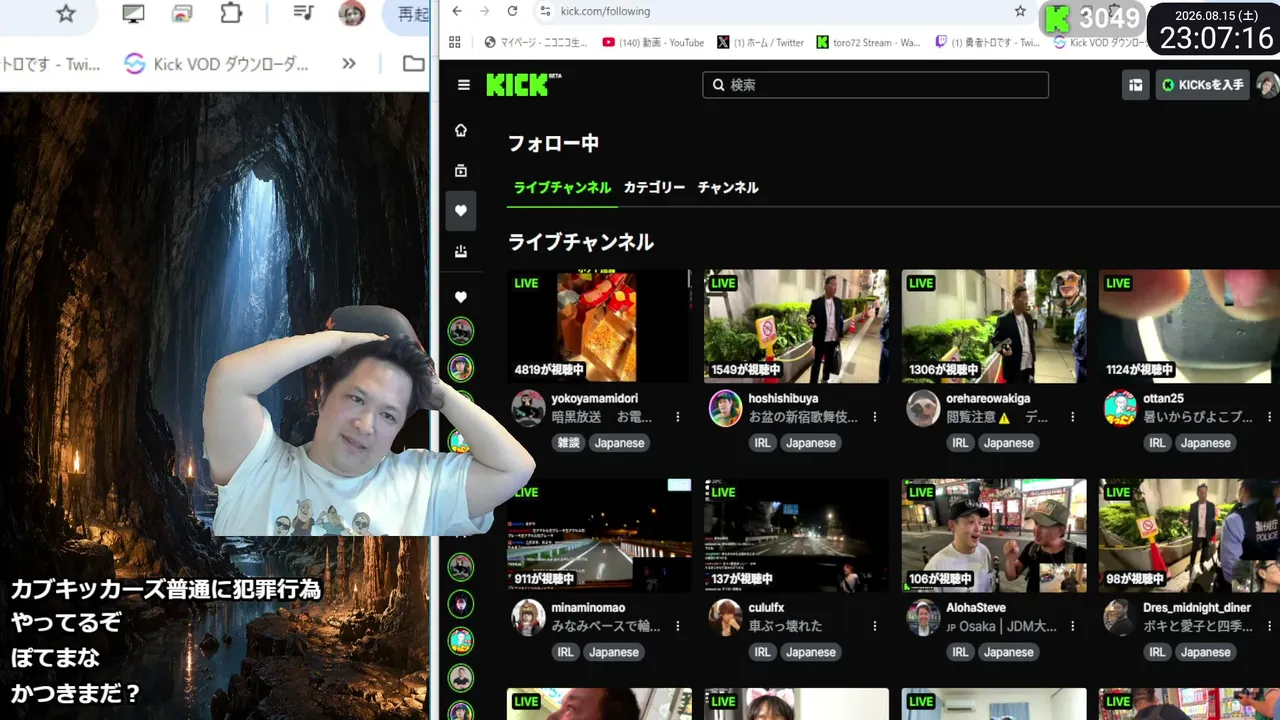1280x720 pixels.
Task: Click the IRL tag under hoshishibuya
Action: point(763,443)
